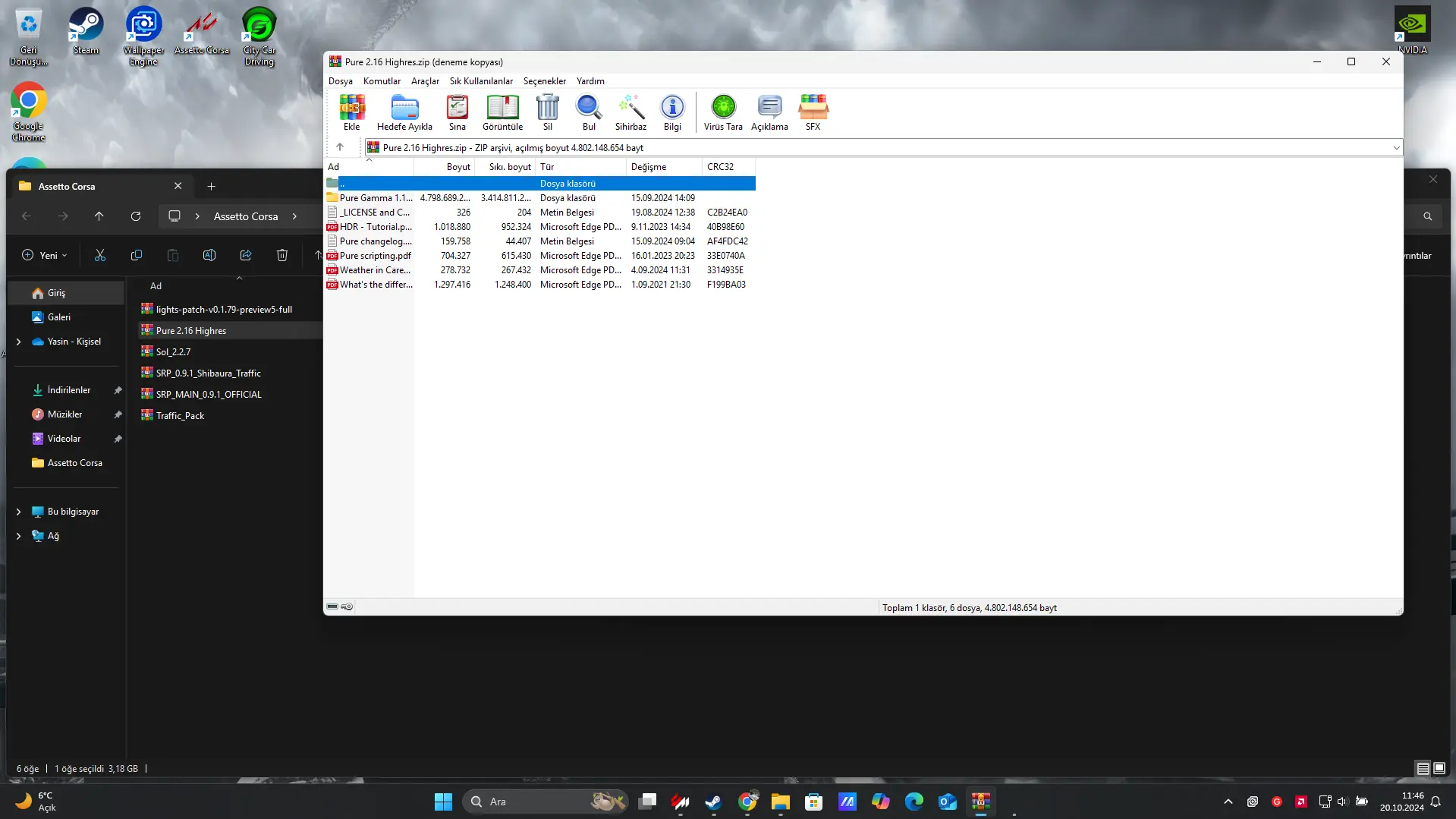1456x819 pixels.
Task: Open the Seçenekler menu
Action: (544, 81)
